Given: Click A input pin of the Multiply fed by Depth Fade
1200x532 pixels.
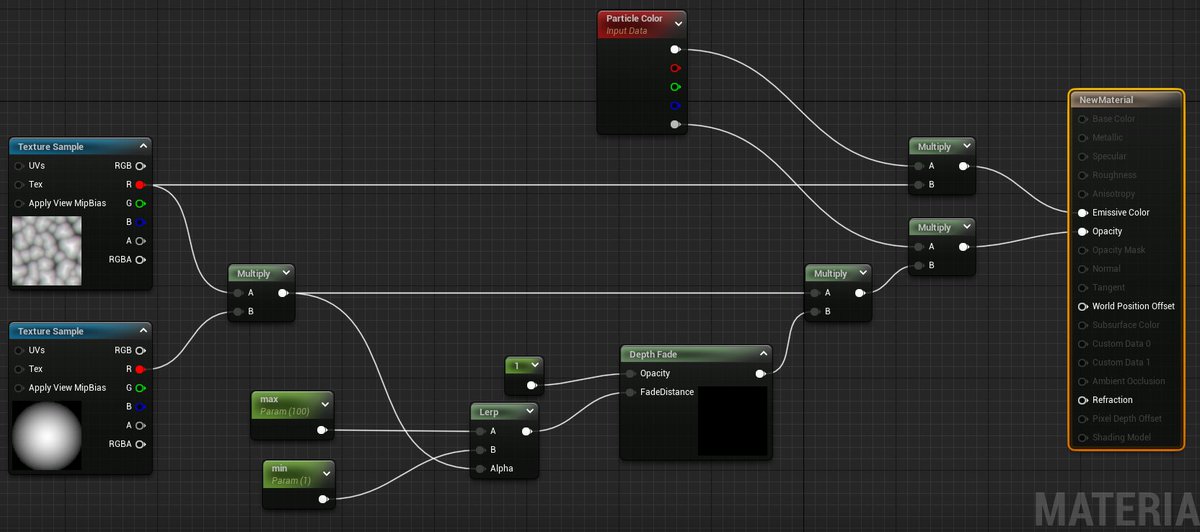Looking at the screenshot, I should click(x=814, y=293).
